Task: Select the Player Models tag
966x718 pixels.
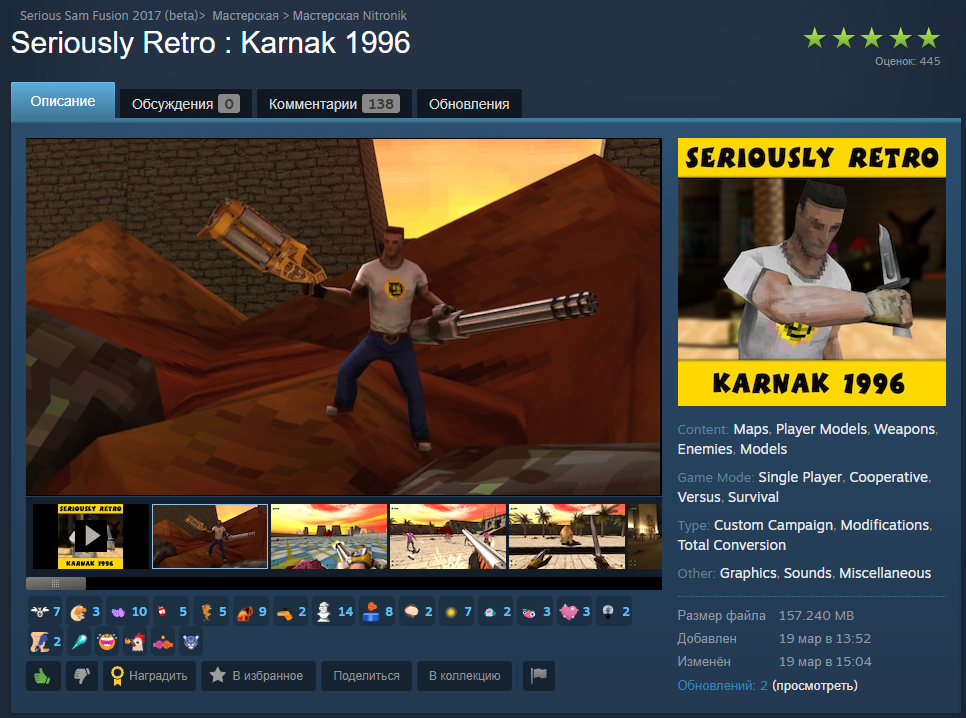Action: [x=821, y=429]
